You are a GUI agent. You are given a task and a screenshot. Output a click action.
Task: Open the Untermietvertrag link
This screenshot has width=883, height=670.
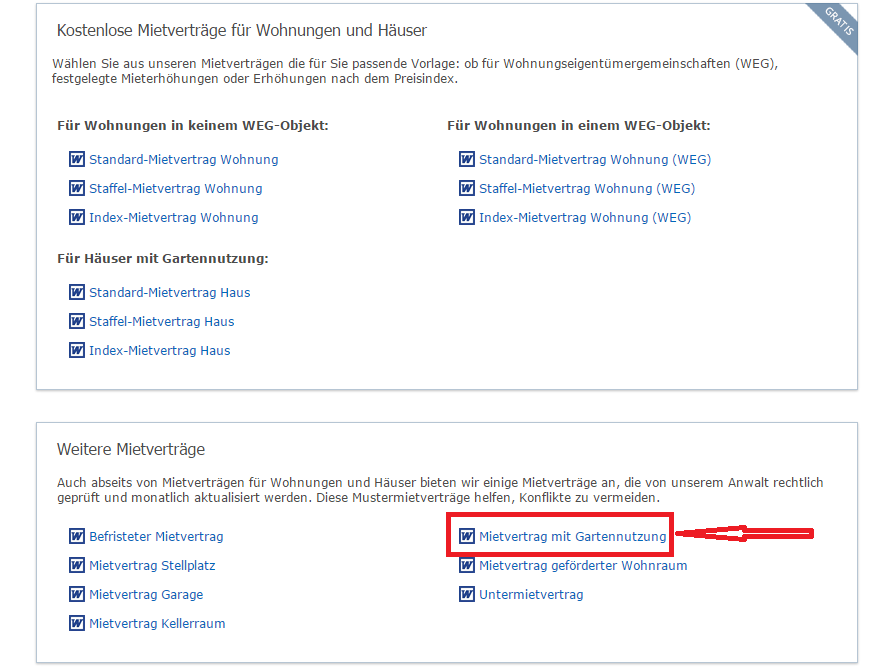coord(530,595)
